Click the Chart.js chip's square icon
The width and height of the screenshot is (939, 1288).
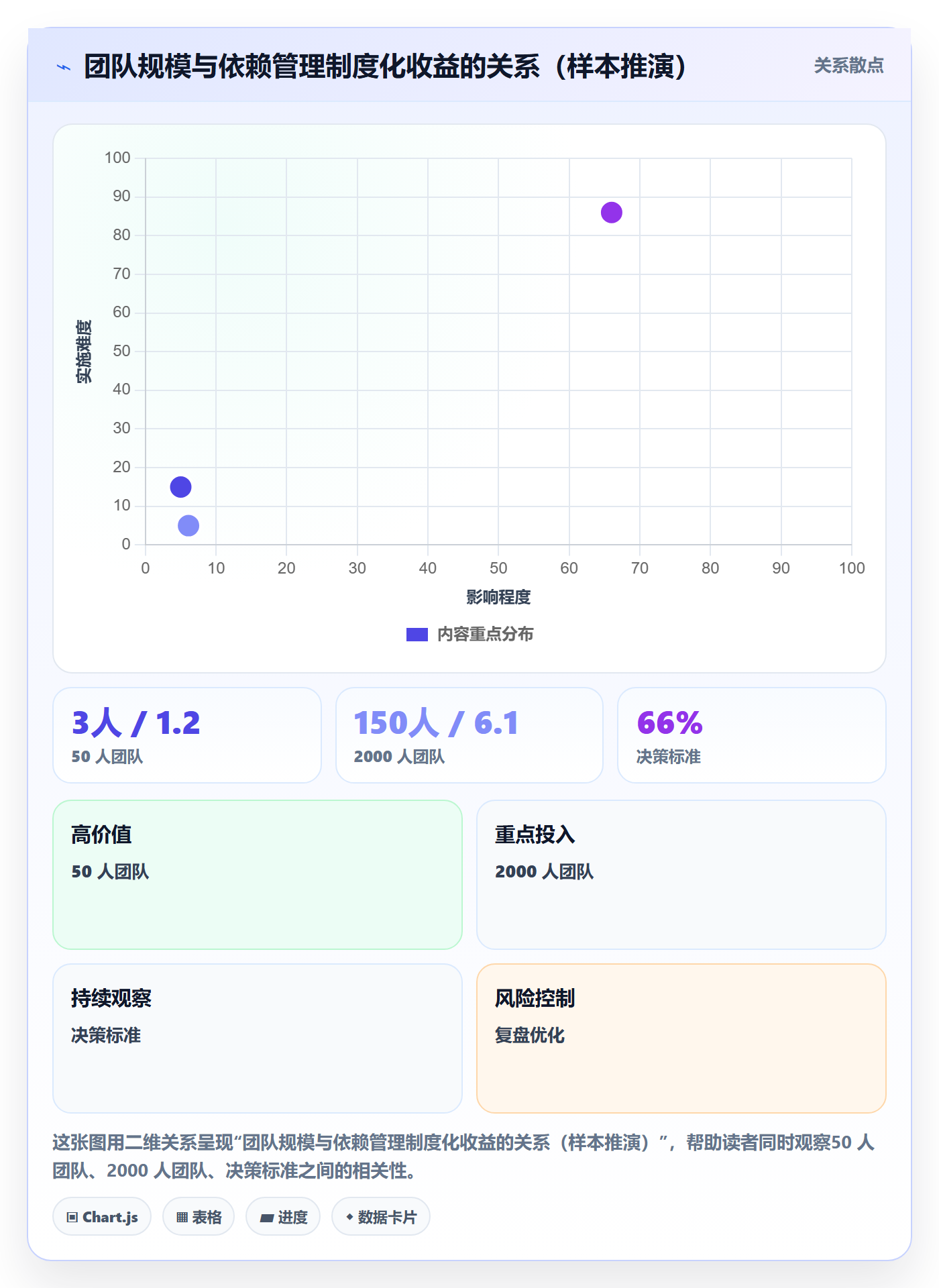pyautogui.click(x=72, y=1218)
